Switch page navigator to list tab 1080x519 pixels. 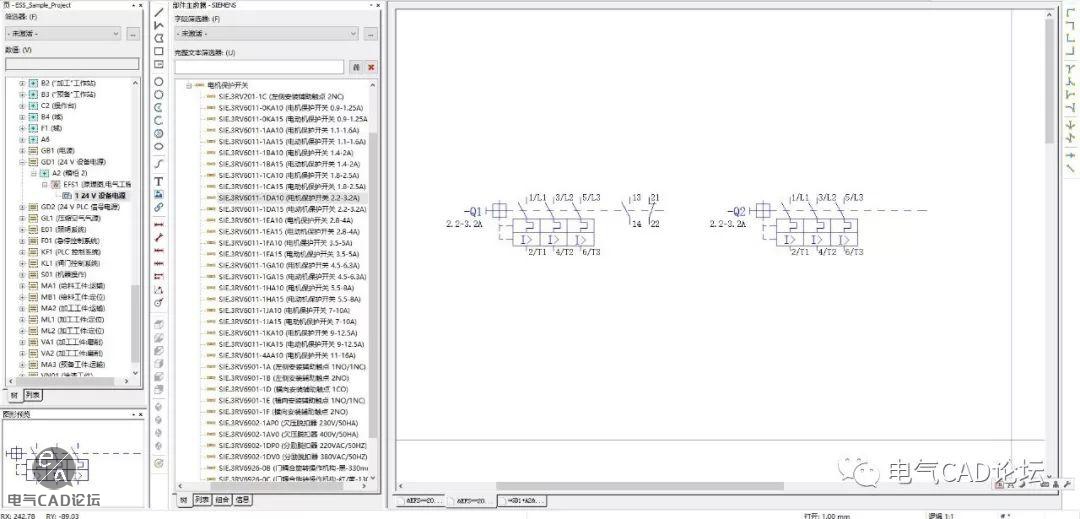(32, 394)
